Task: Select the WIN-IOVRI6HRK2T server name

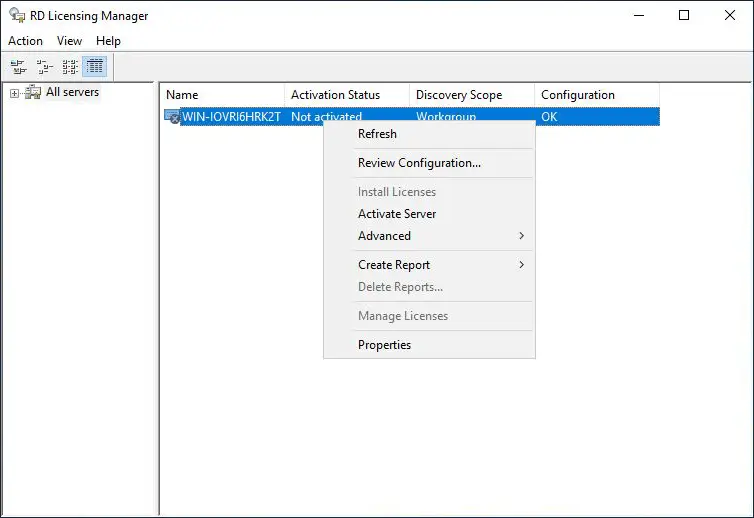Action: click(x=231, y=116)
